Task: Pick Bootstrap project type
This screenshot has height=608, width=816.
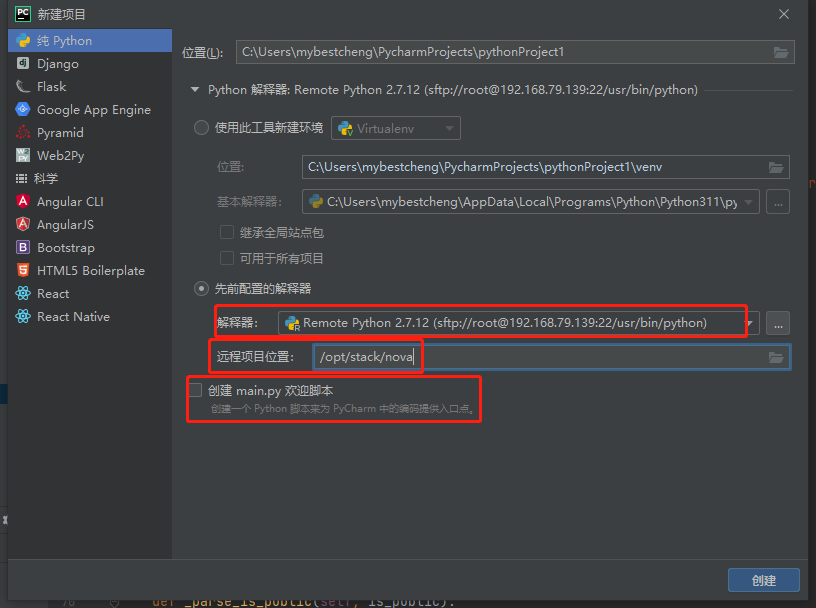Action: pyautogui.click(x=90, y=247)
